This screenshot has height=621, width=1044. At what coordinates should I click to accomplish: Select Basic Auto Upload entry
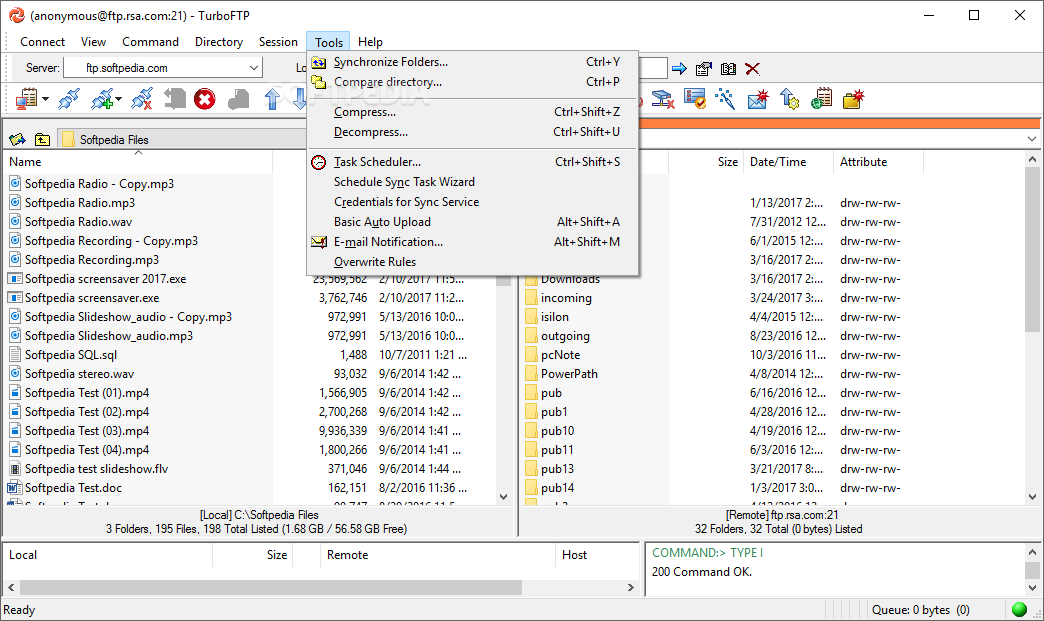tap(473, 222)
